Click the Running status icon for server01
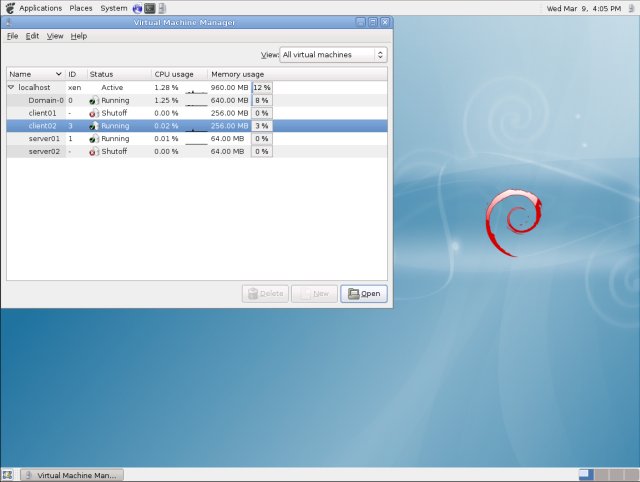Screen dimensions: 640x482 pyautogui.click(x=94, y=139)
